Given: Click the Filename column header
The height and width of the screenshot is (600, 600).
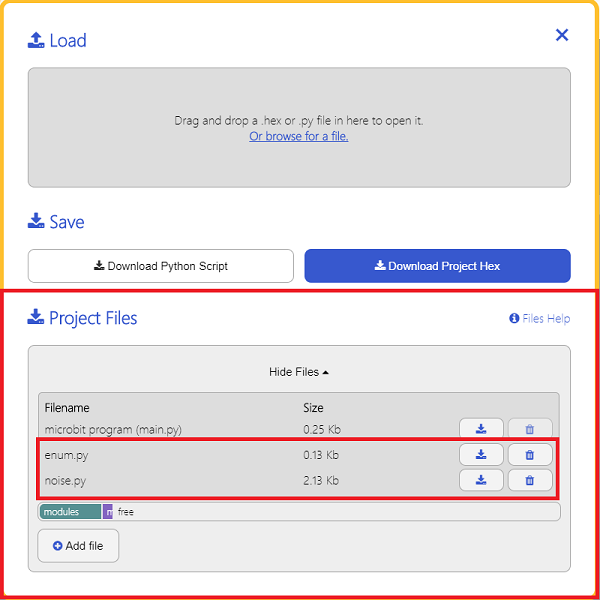Looking at the screenshot, I should tap(67, 408).
